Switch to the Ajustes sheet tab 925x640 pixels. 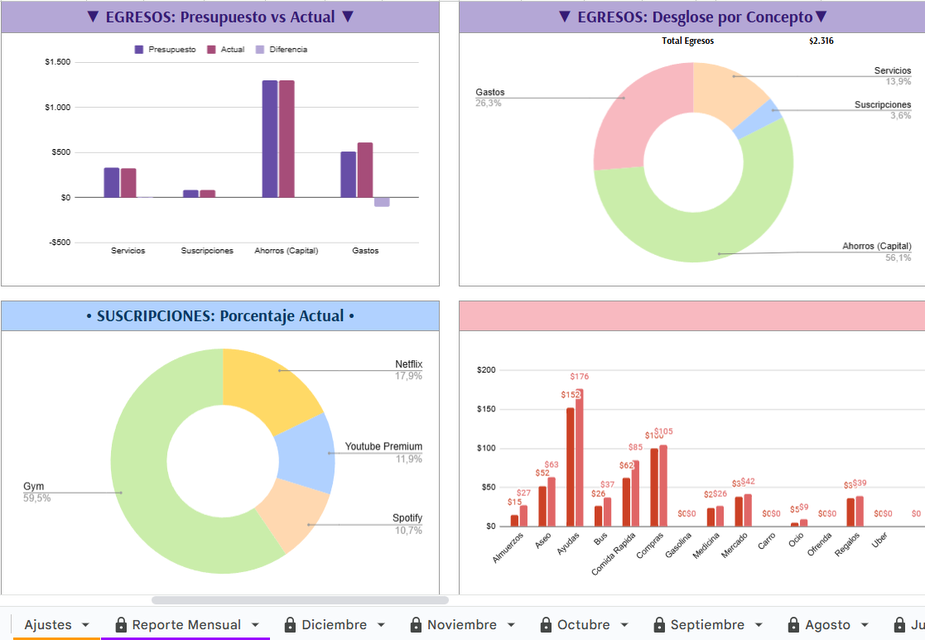click(x=47, y=625)
